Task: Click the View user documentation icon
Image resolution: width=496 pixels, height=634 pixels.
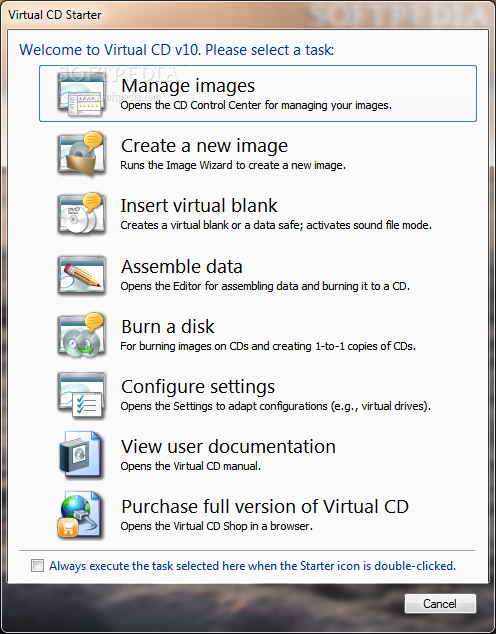Action: pos(81,454)
